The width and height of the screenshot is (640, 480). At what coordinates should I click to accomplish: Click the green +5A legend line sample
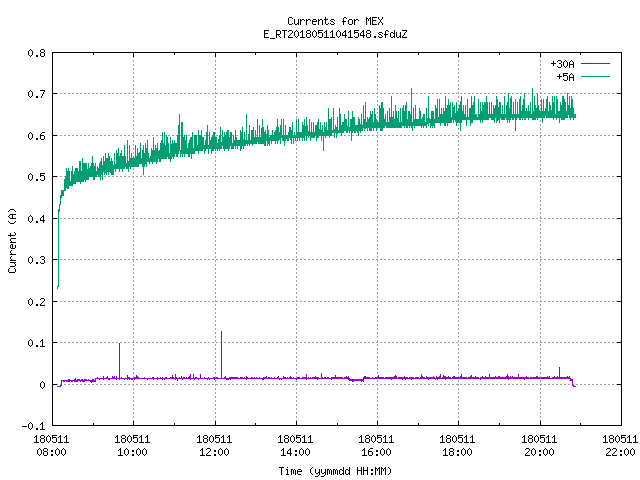point(595,76)
